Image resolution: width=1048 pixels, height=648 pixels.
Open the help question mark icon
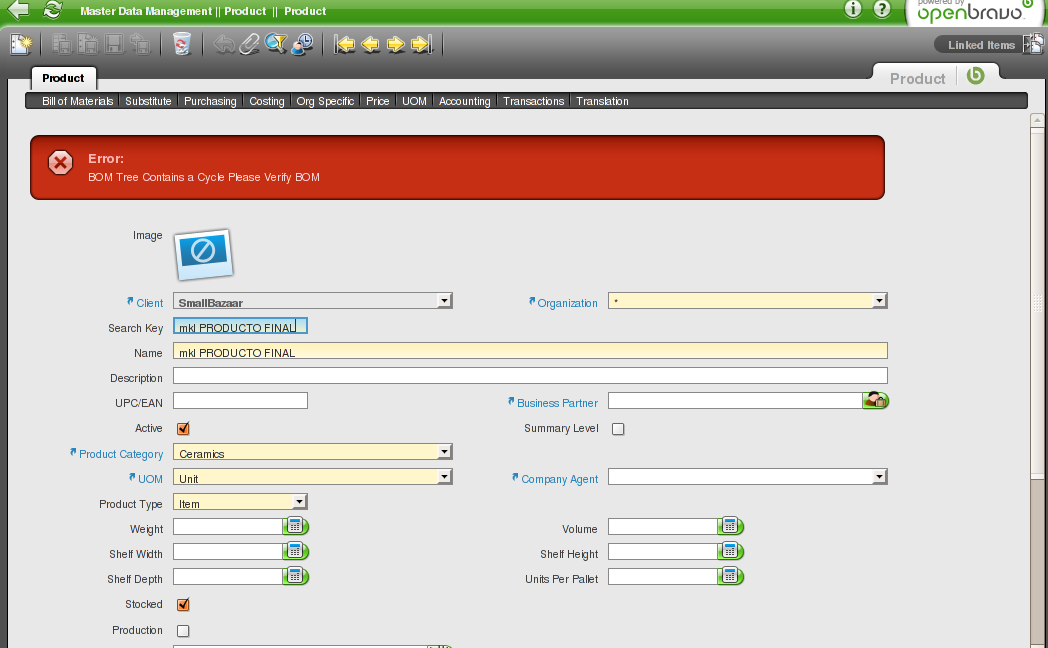pyautogui.click(x=881, y=10)
